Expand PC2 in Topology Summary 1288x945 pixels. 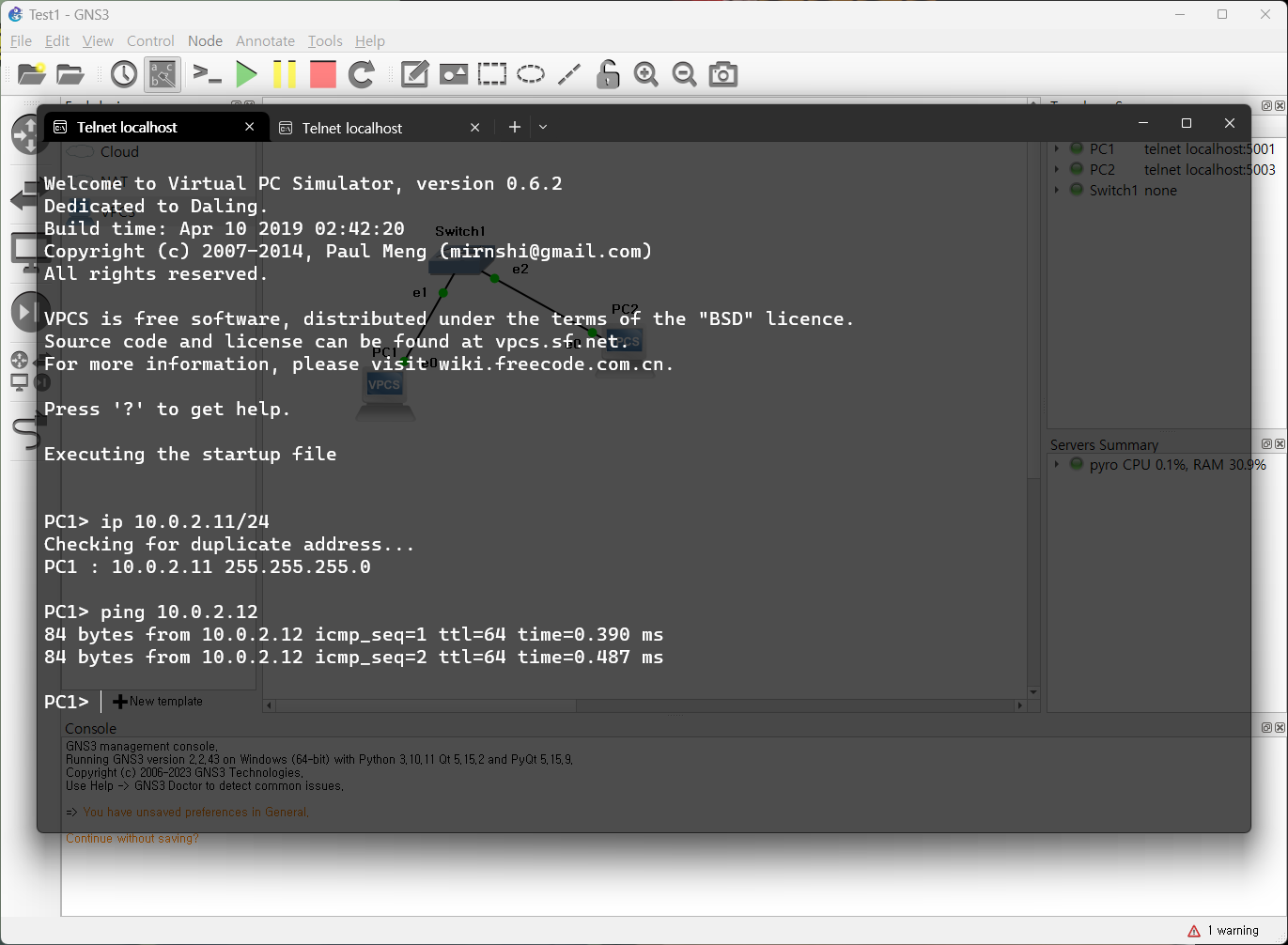(x=1057, y=169)
